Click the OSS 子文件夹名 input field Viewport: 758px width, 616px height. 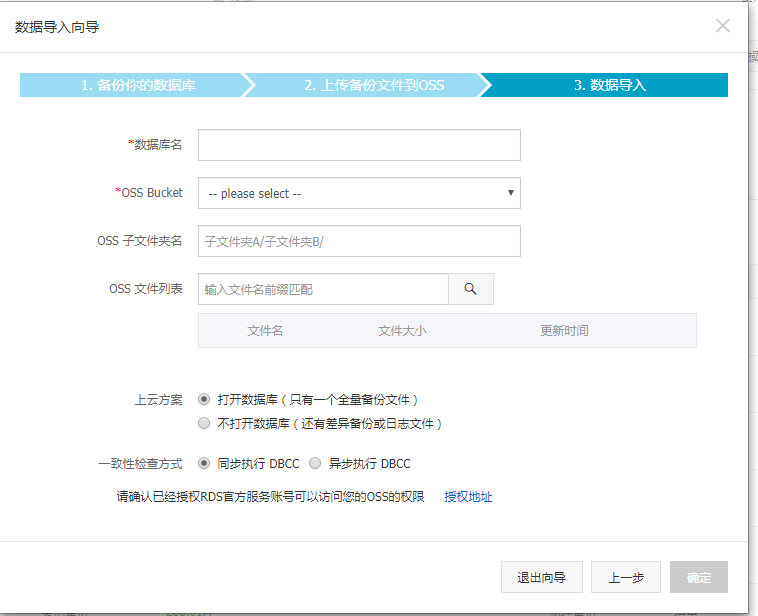tap(359, 241)
